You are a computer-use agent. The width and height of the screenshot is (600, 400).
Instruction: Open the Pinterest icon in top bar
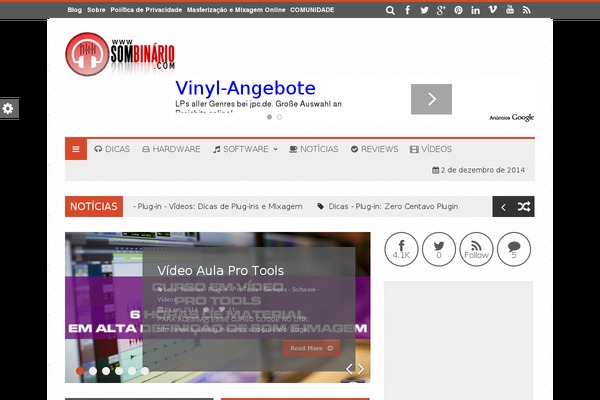point(458,10)
